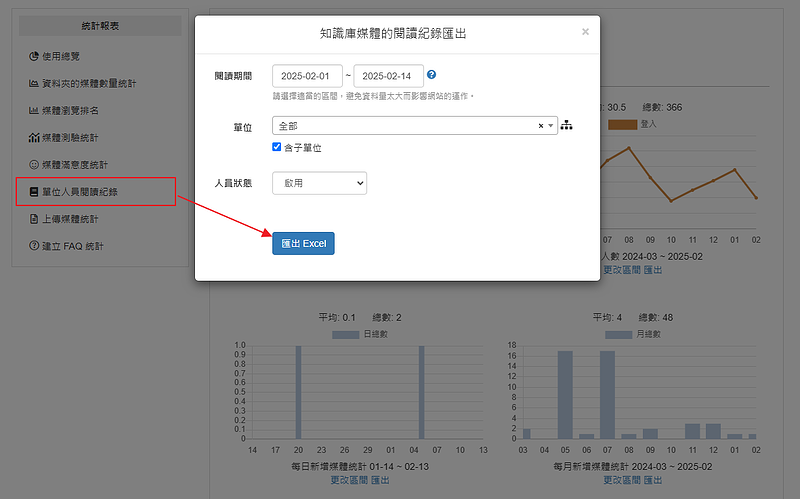Click the bar chart icon beside 媒體瀏覽排名
Image resolution: width=800 pixels, height=499 pixels.
tap(33, 111)
